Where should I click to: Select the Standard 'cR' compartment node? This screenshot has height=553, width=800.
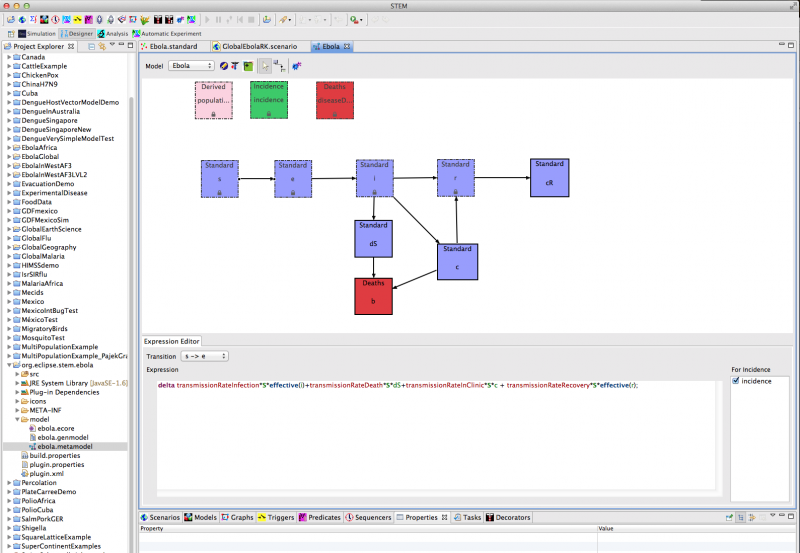click(x=549, y=178)
